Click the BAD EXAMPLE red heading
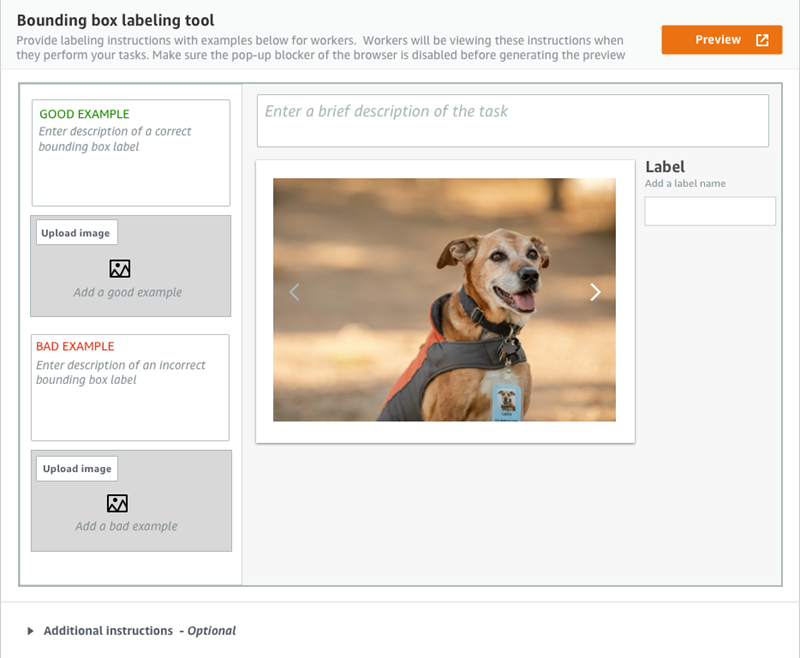 [75, 346]
